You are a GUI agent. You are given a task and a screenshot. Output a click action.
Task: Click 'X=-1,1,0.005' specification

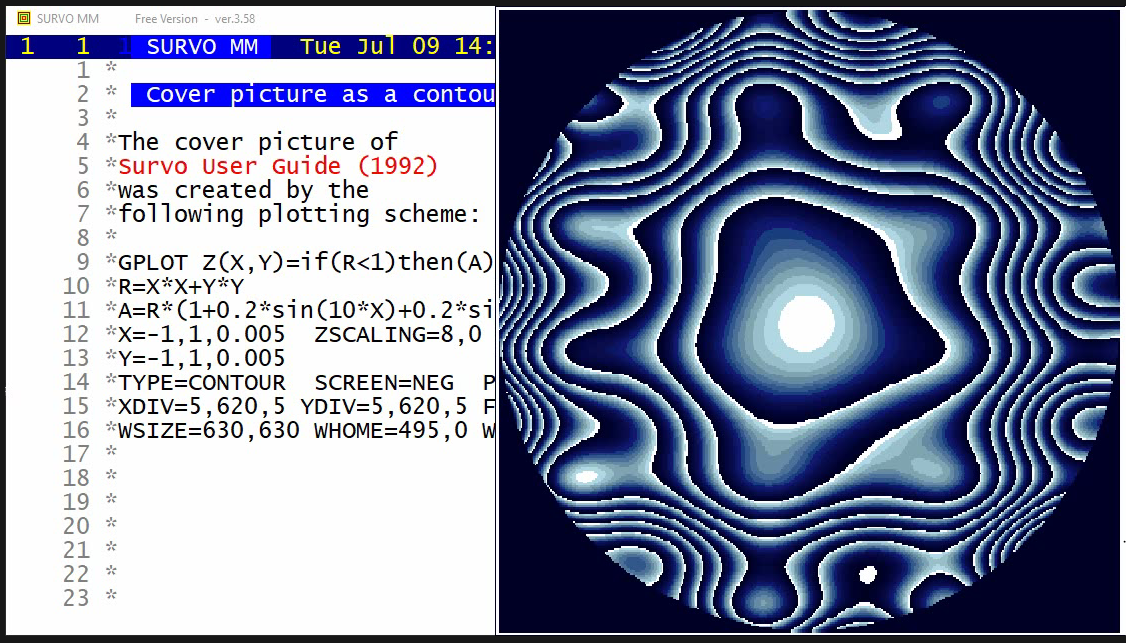click(201, 334)
